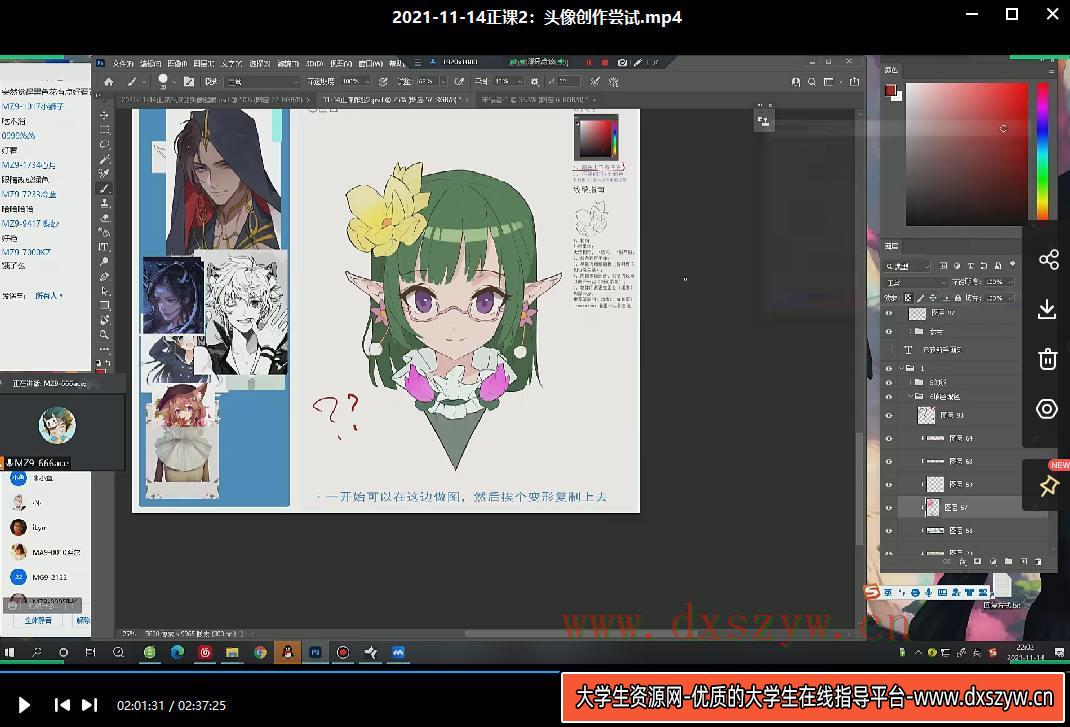
Task: Open the brush settings panel icon
Action: [x=190, y=82]
